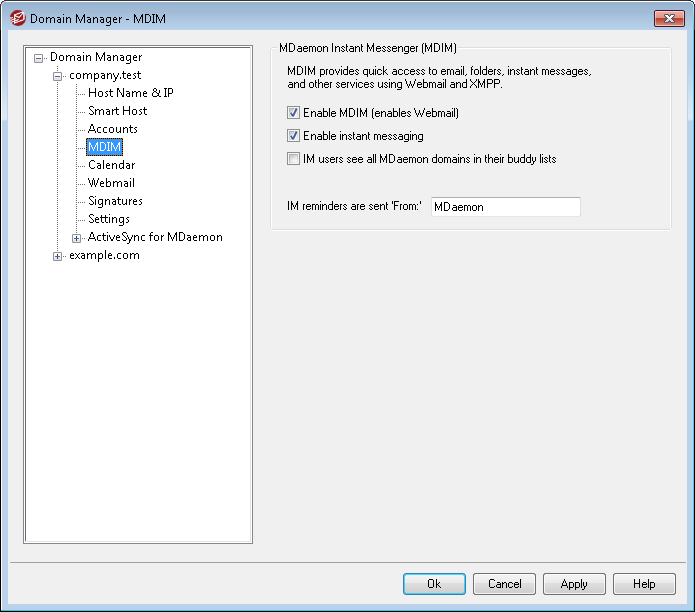Collapse the company.test domain node
Image resolution: width=695 pixels, height=612 pixels.
coord(57,76)
